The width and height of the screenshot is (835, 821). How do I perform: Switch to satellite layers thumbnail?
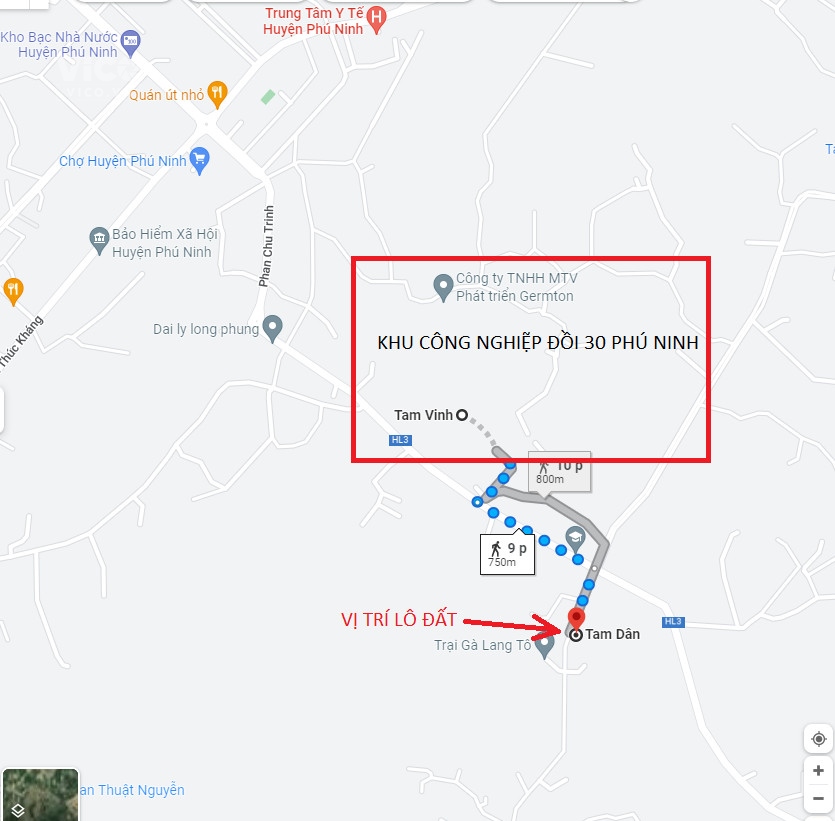(x=40, y=794)
